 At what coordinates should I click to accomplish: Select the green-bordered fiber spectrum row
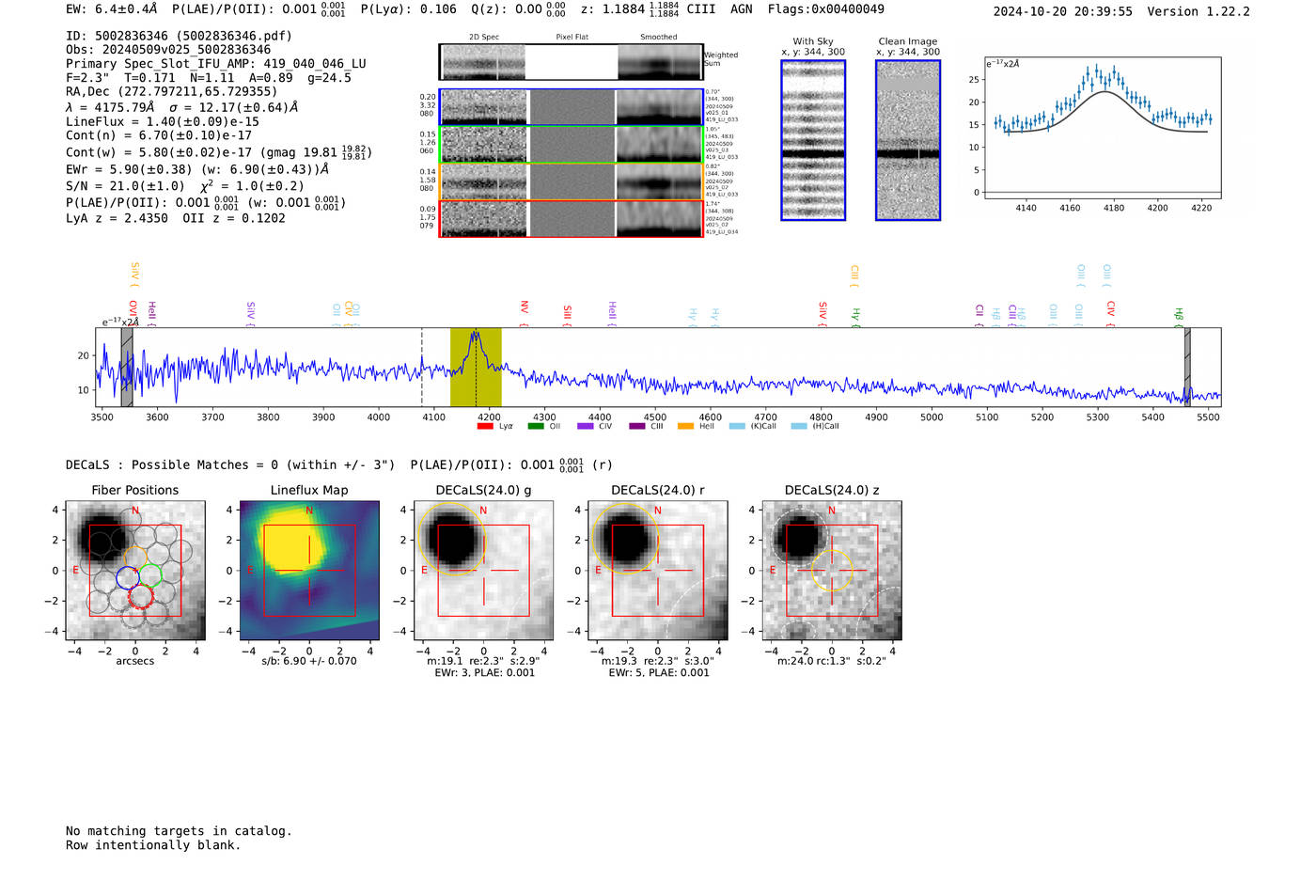click(x=572, y=145)
